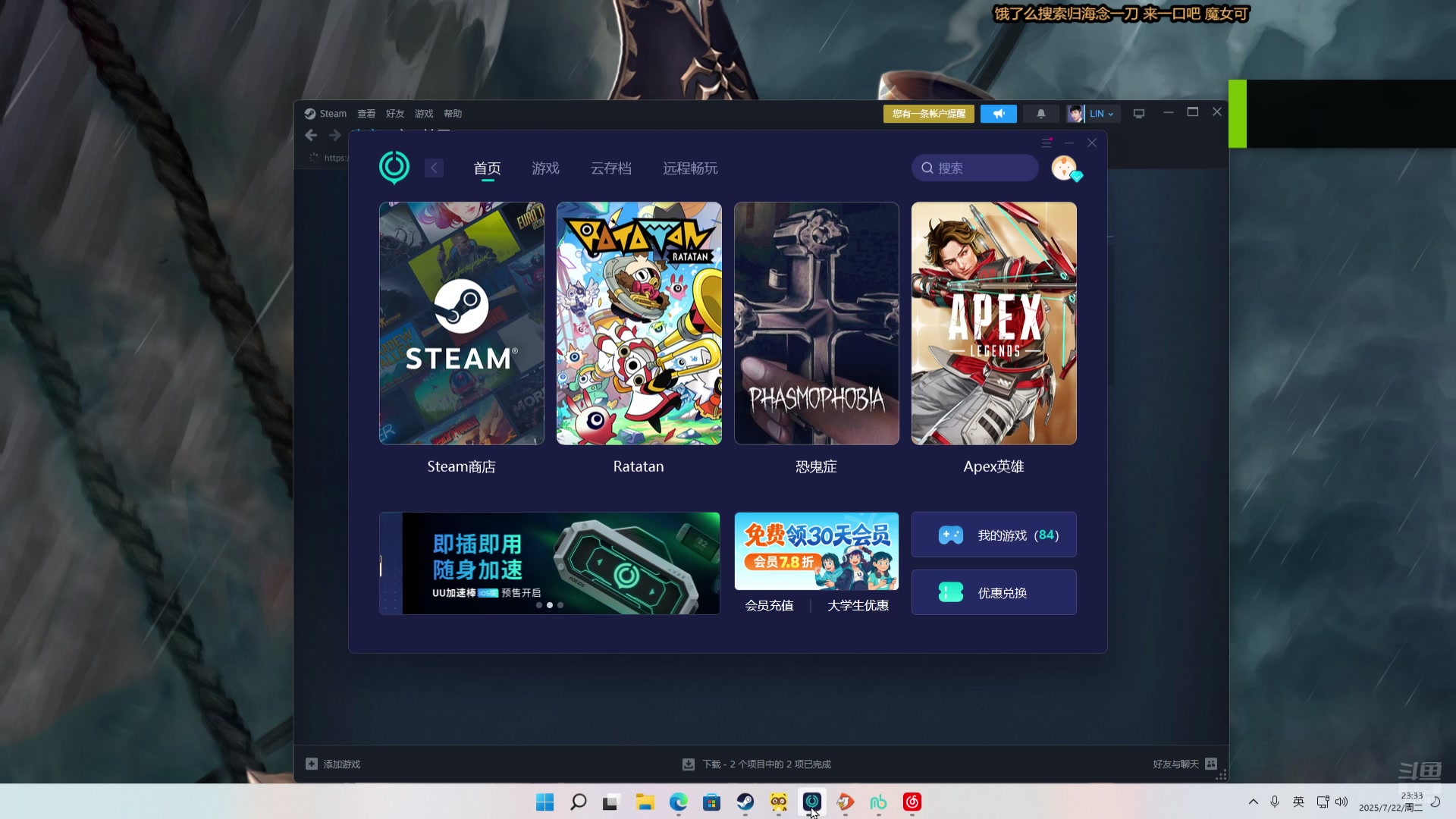
Task: Click the Steam Big Picture monitor icon
Action: click(1139, 114)
